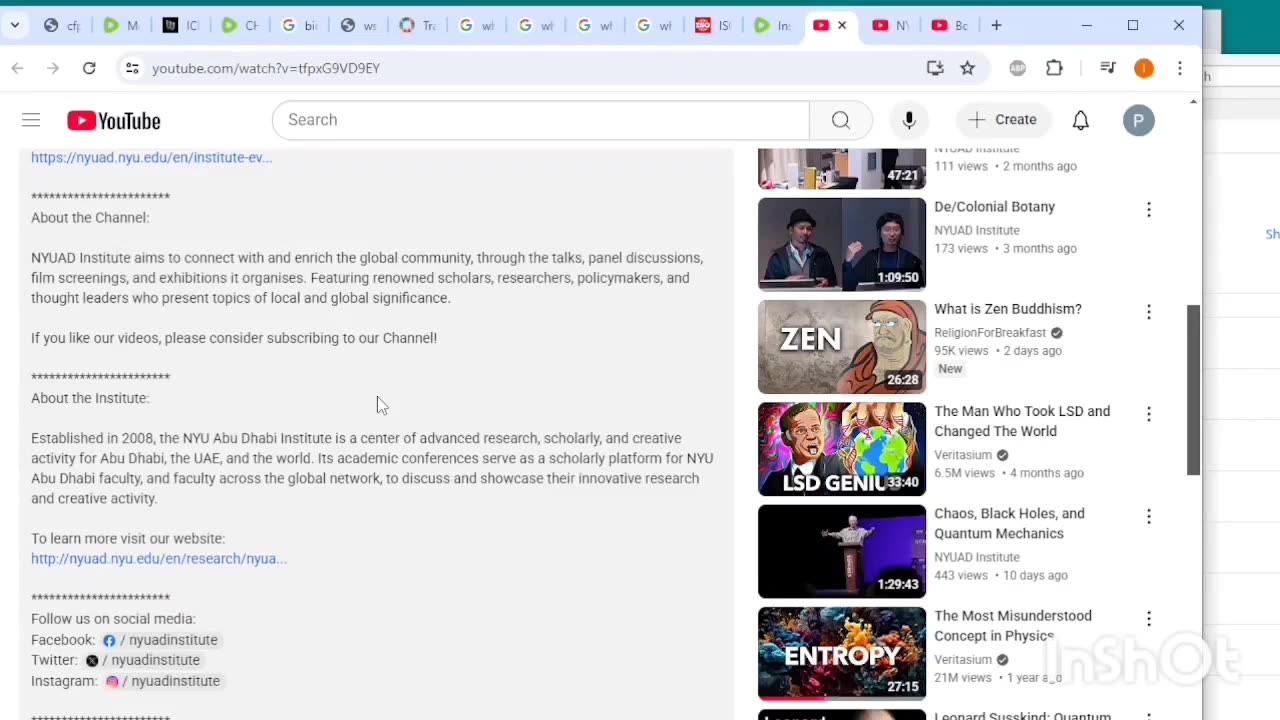The height and width of the screenshot is (720, 1280).
Task: Open the Twitter nyuadinstitute link
Action: pos(143,660)
